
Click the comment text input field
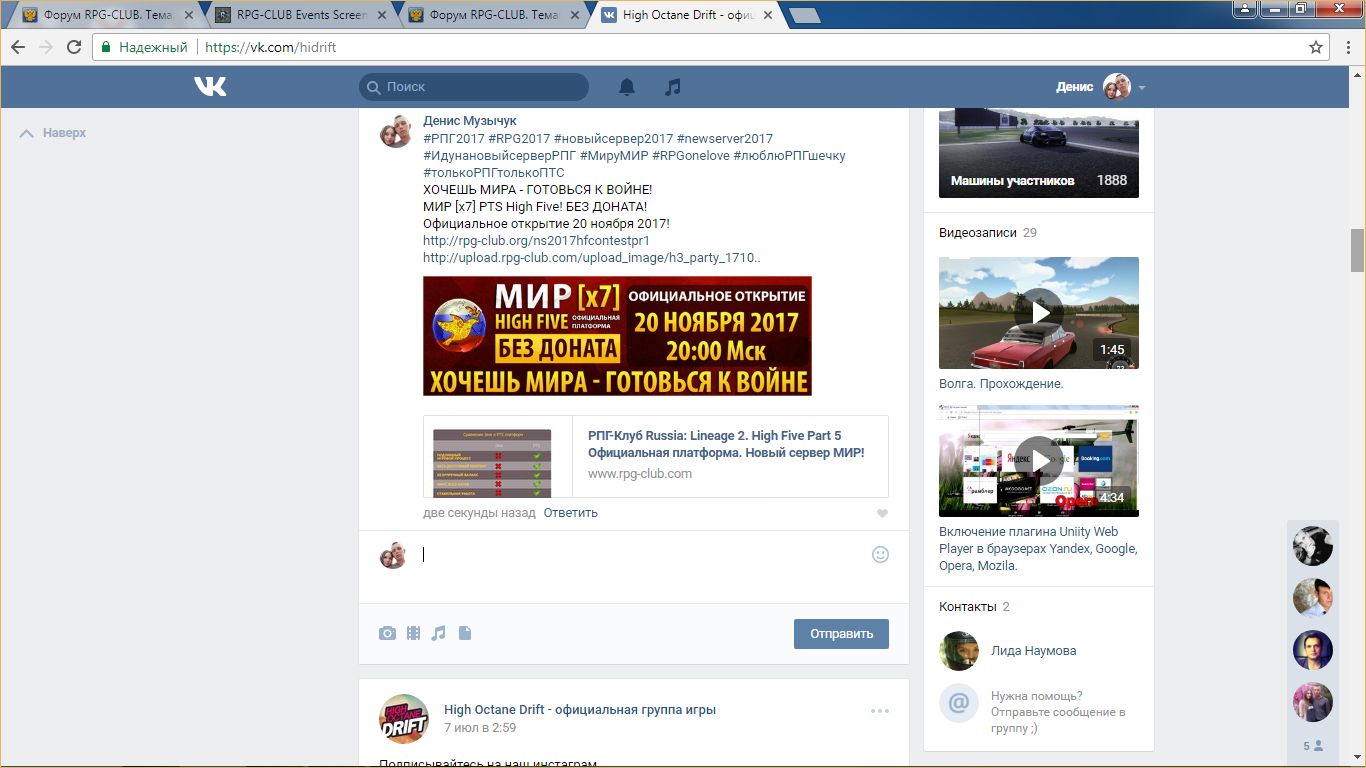pyautogui.click(x=640, y=555)
